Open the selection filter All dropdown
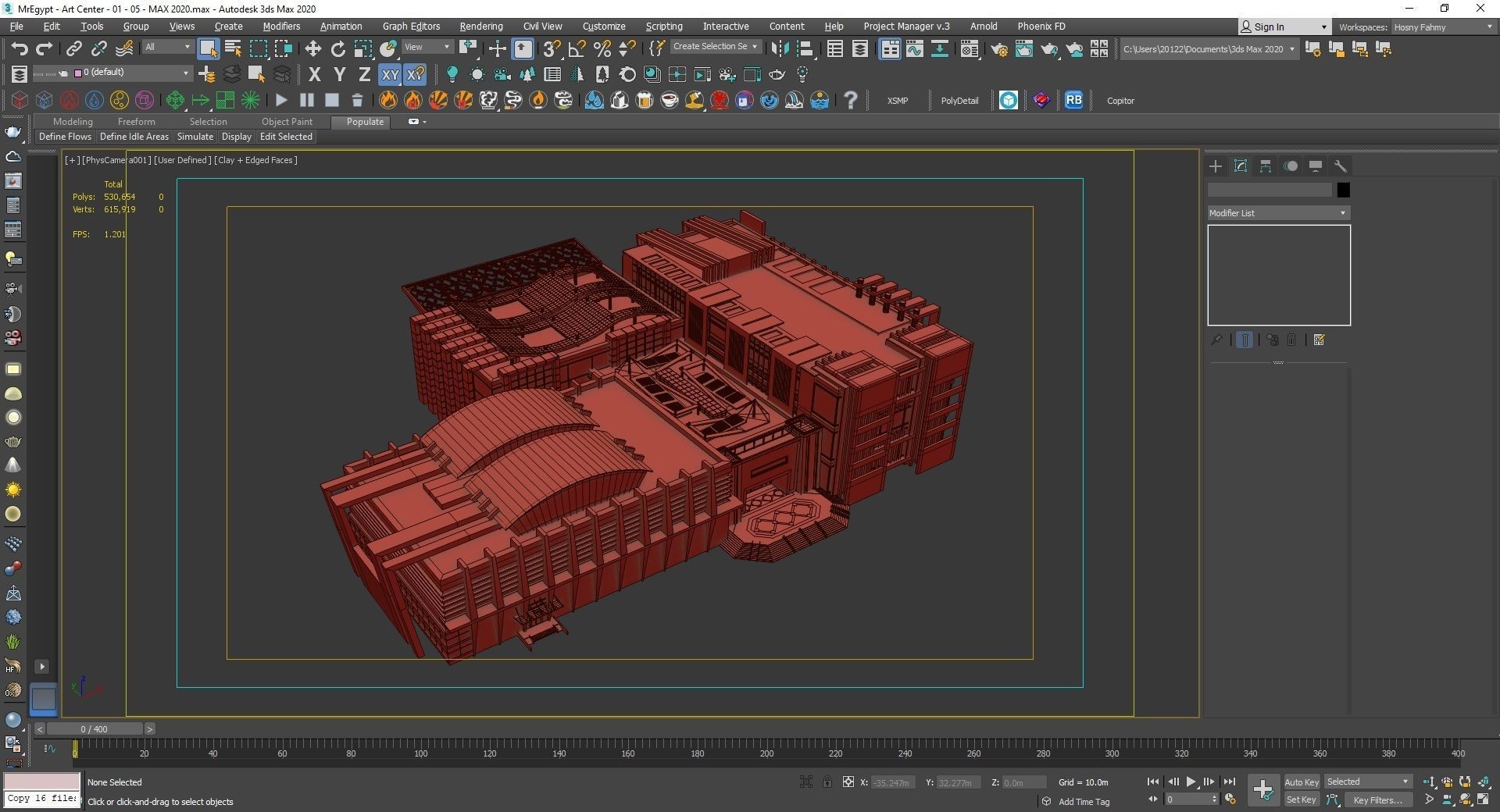 click(167, 48)
